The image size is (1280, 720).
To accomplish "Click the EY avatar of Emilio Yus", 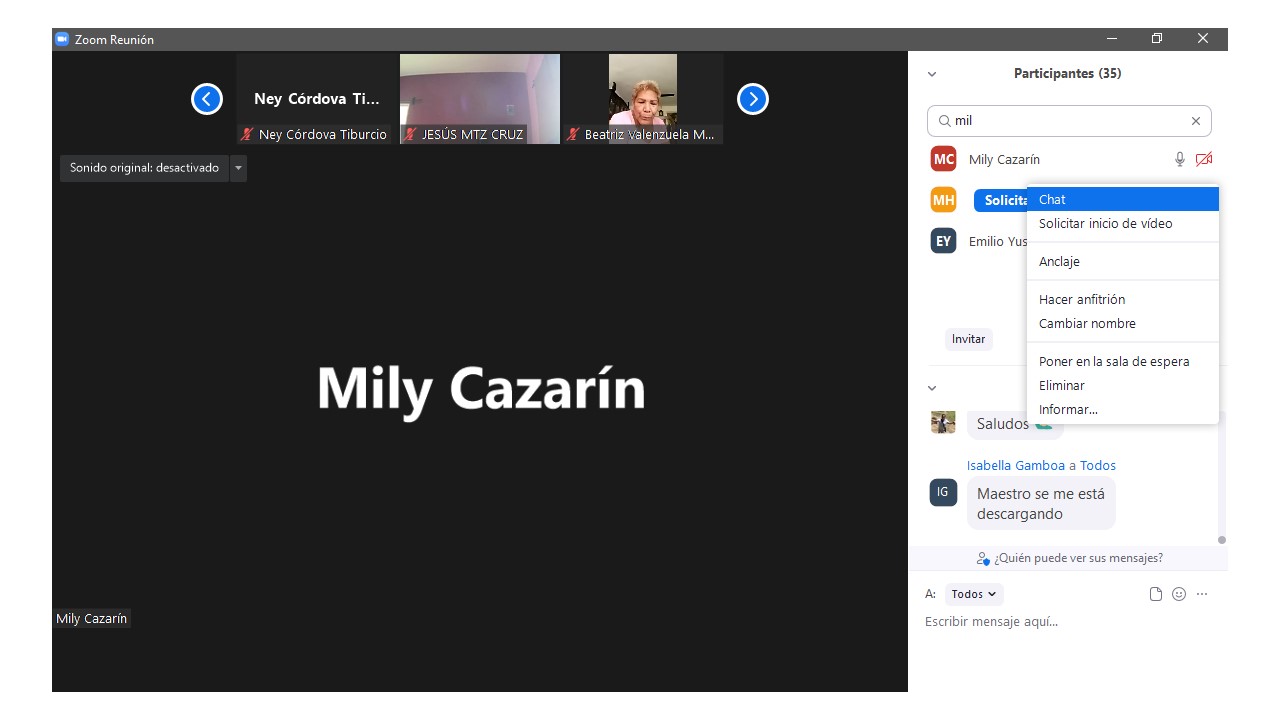I will (943, 241).
